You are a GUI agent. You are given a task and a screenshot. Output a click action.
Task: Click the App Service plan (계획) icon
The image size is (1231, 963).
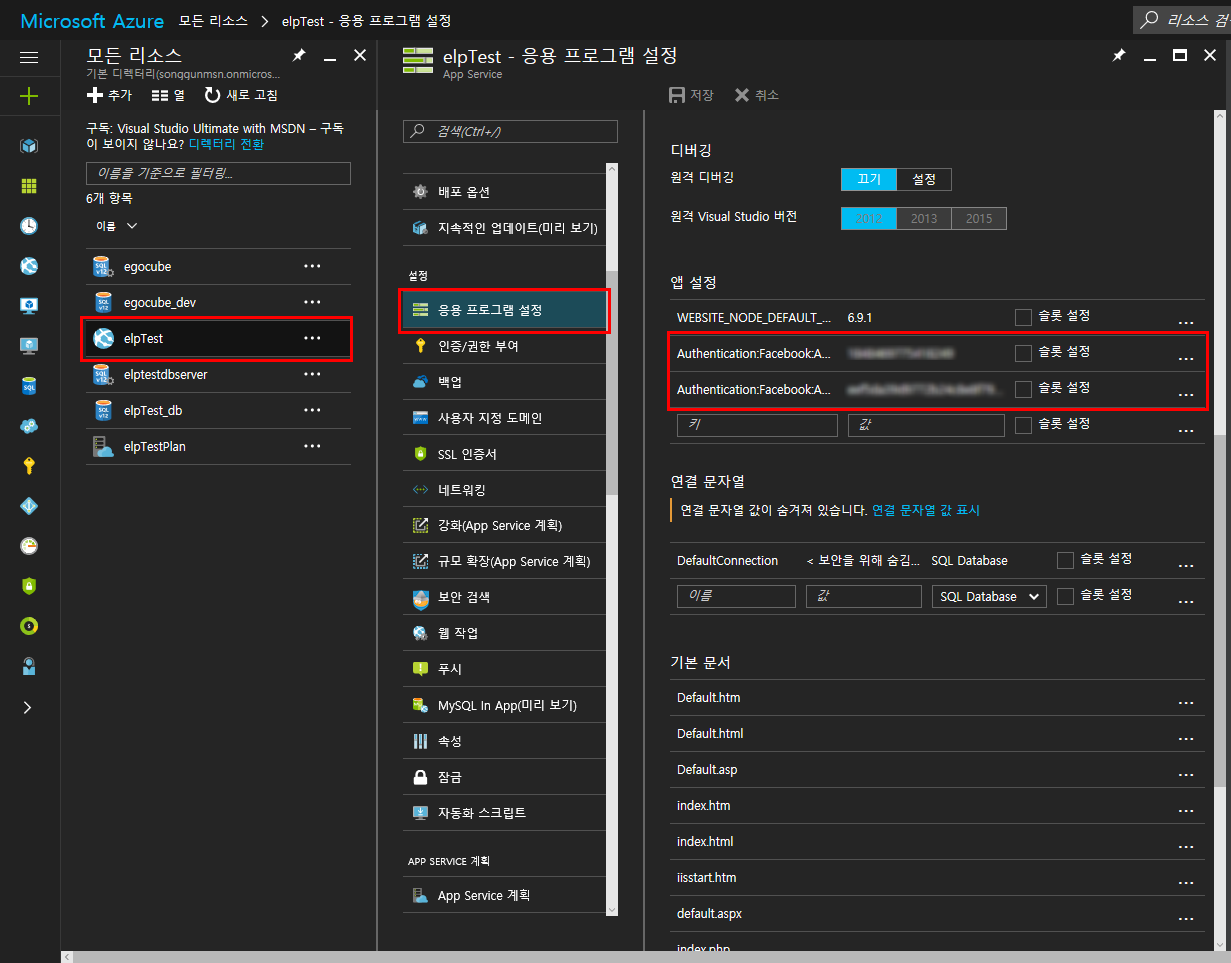click(x=420, y=896)
